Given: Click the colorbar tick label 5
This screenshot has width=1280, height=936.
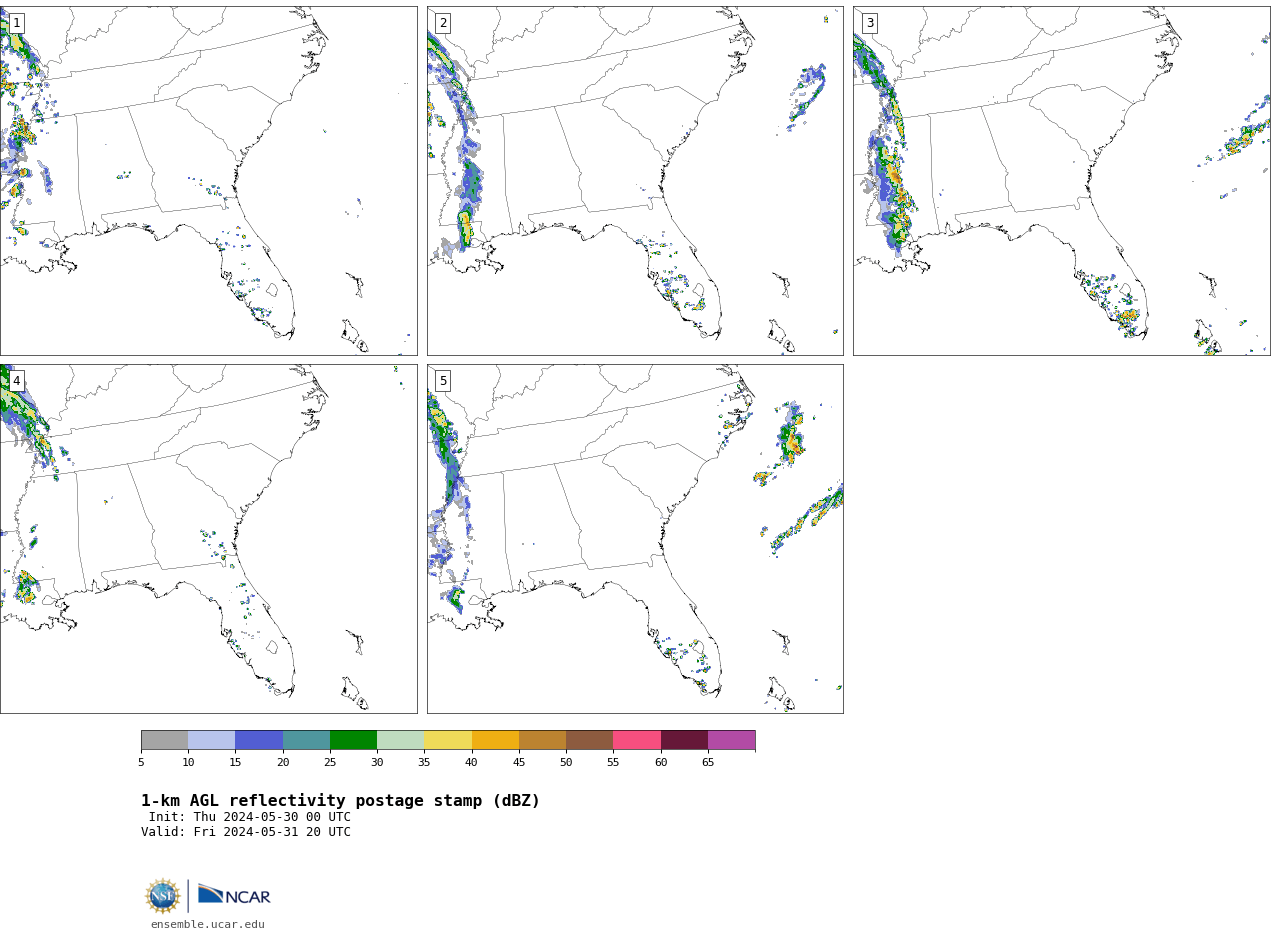Looking at the screenshot, I should (x=141, y=762).
